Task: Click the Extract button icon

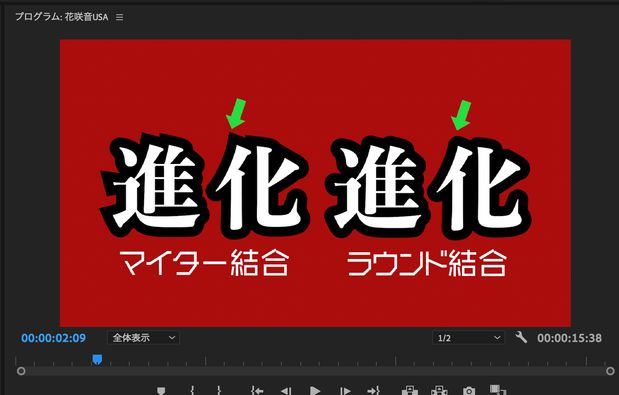Action: 439,390
